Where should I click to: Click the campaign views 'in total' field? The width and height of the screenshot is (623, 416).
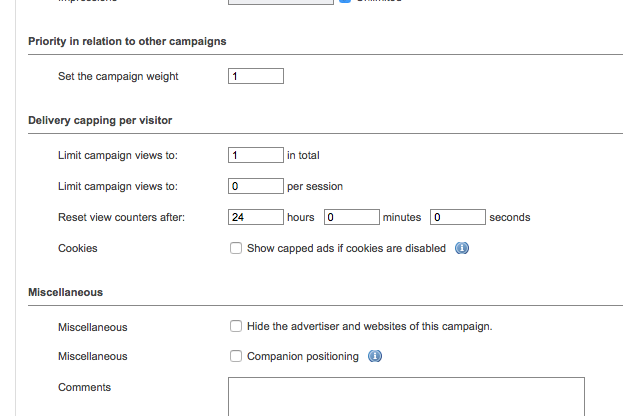click(256, 155)
